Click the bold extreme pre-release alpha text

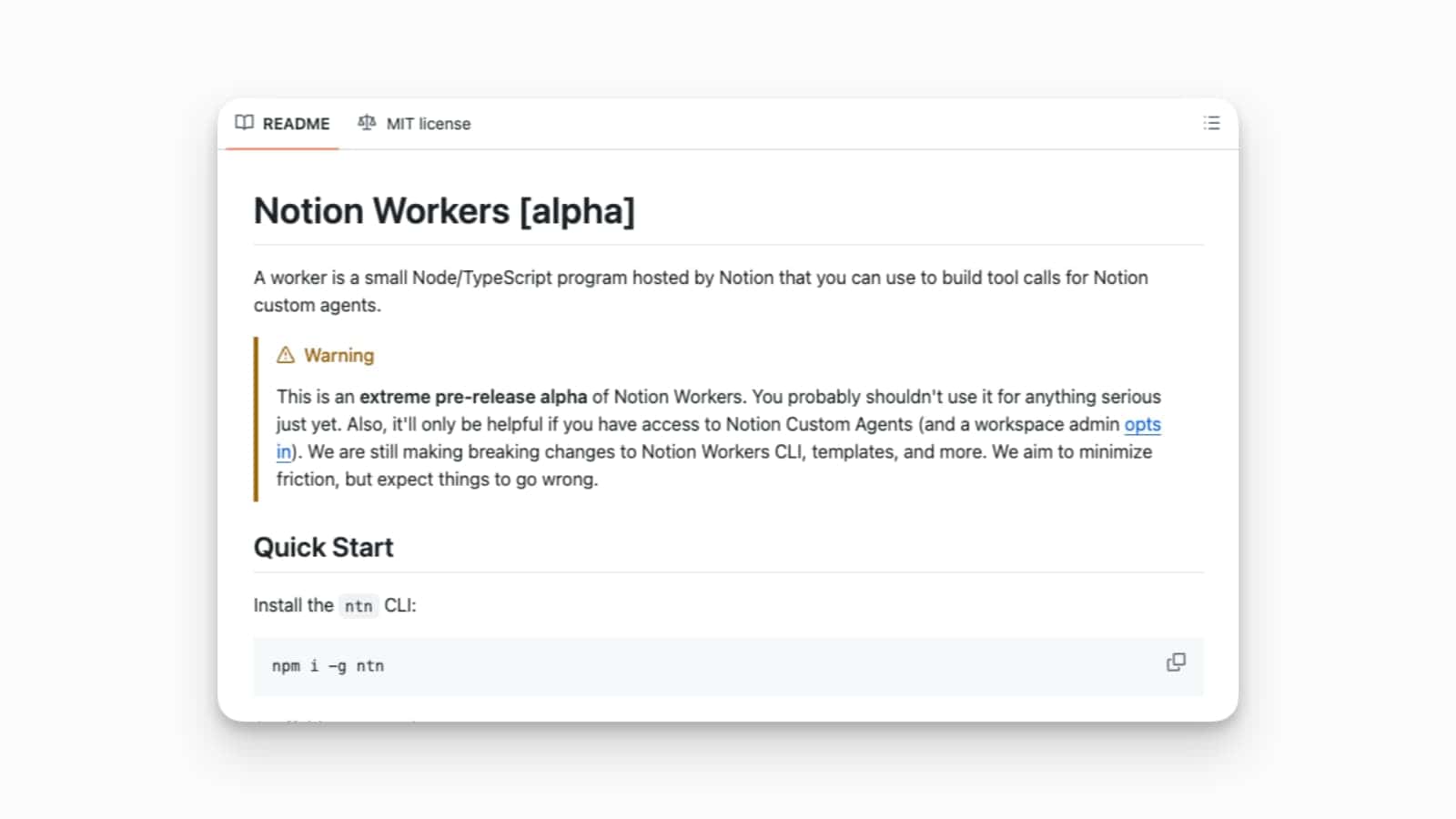coord(472,397)
